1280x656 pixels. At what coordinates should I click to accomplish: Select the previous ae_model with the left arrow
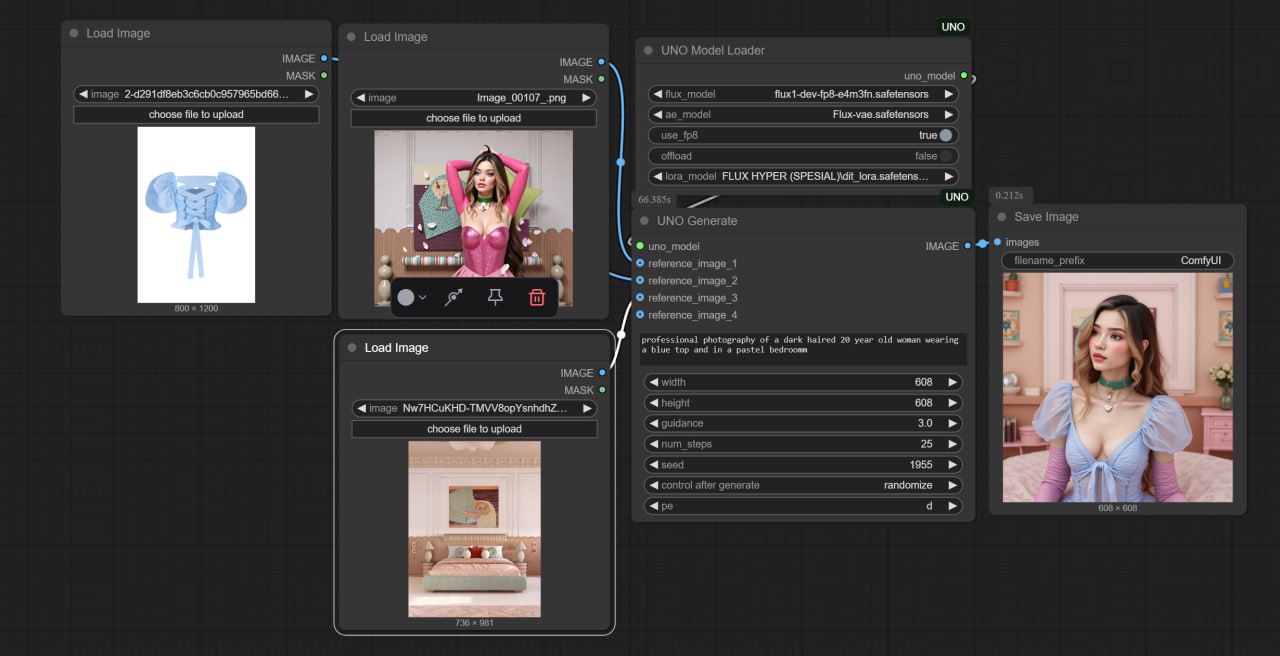657,115
